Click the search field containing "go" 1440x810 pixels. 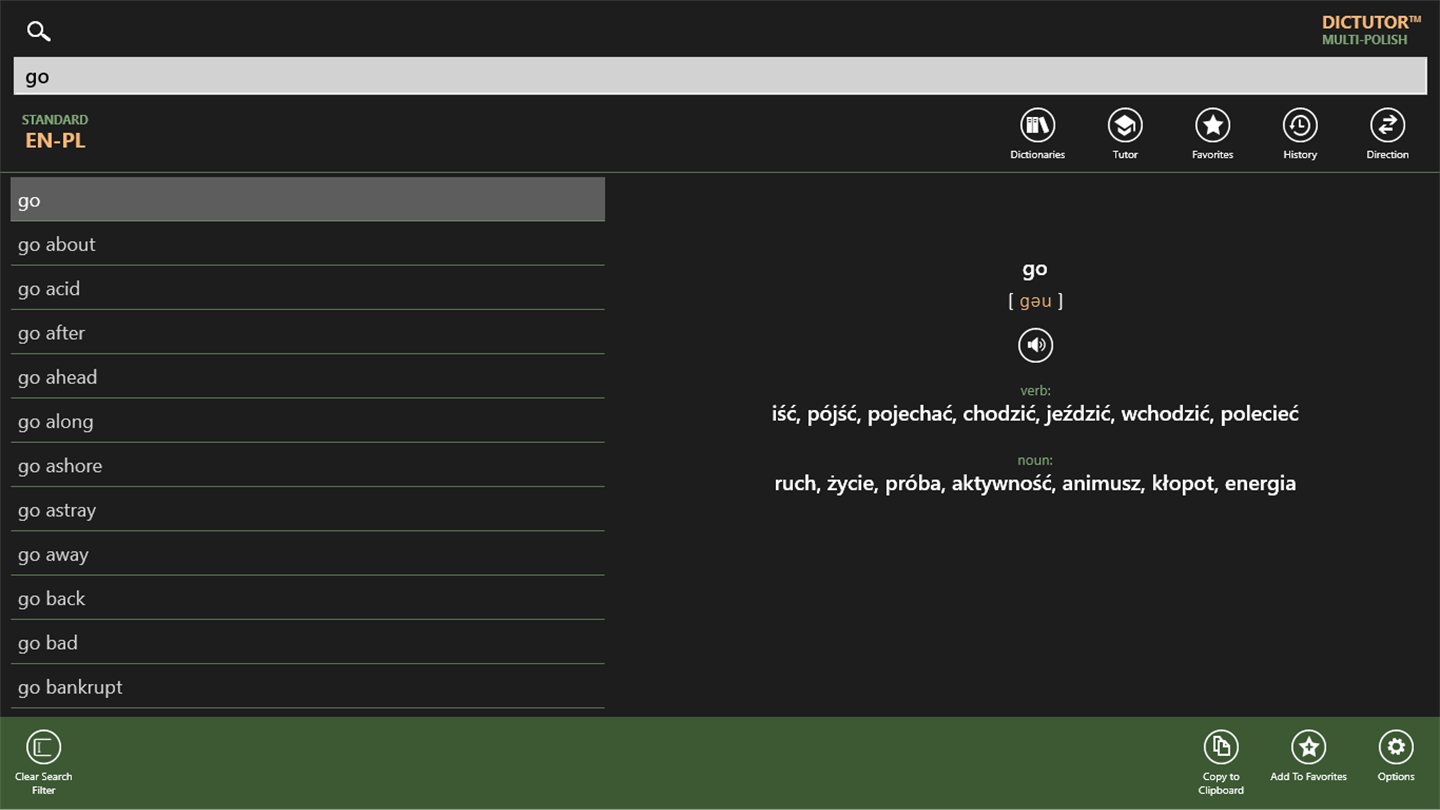click(x=720, y=76)
